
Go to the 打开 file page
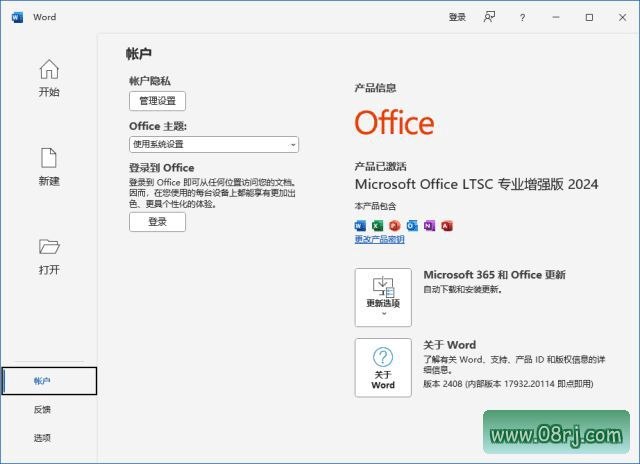click(49, 256)
